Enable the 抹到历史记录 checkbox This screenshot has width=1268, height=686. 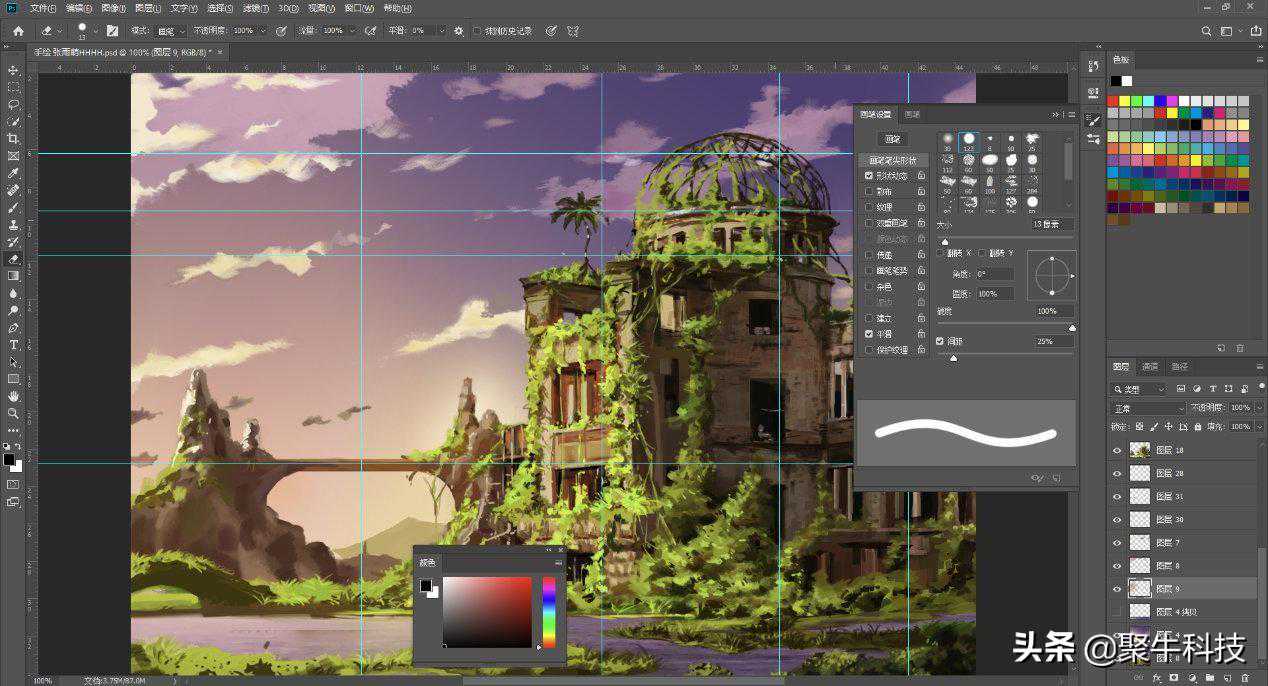477,31
